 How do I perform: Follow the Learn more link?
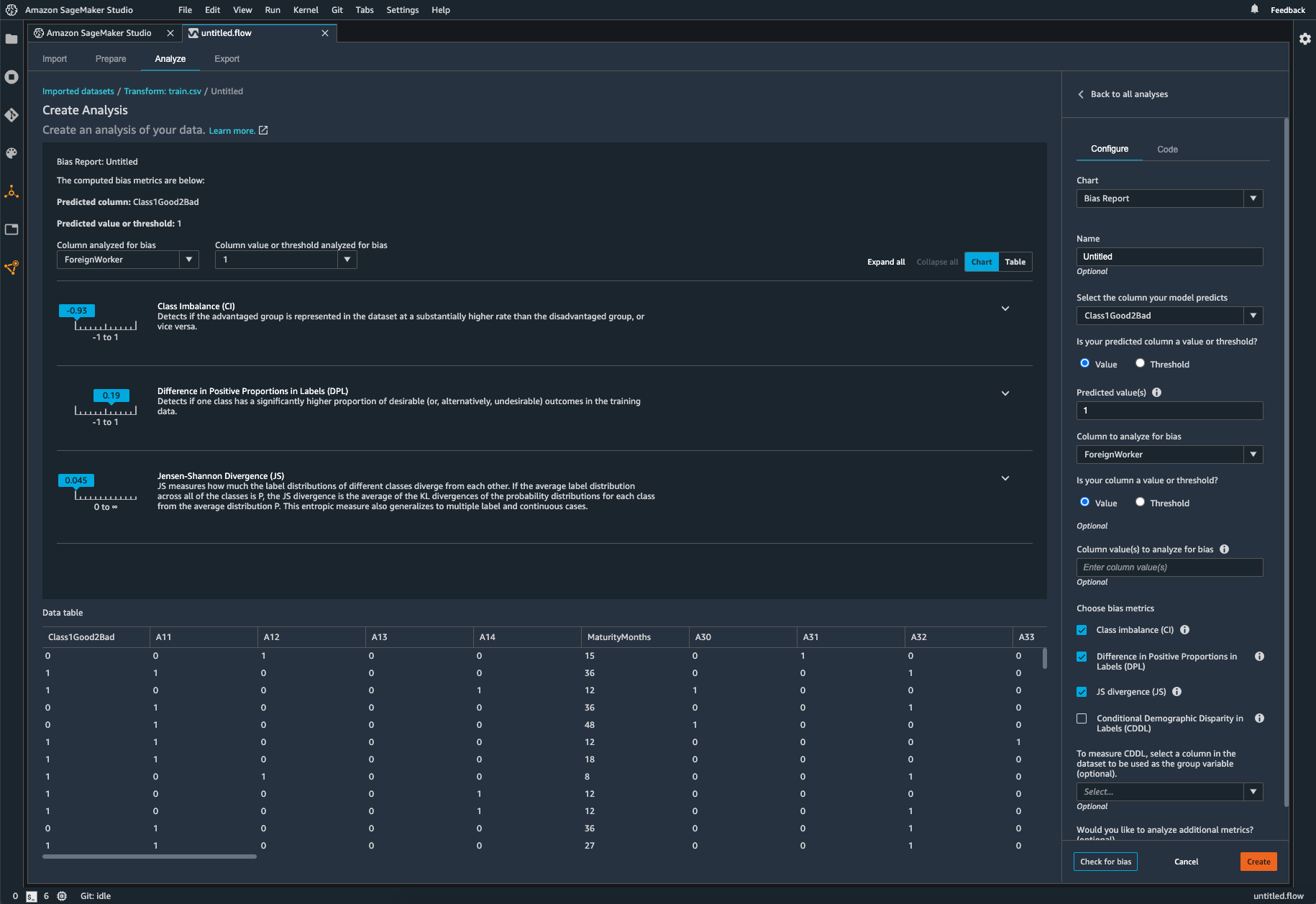point(232,130)
